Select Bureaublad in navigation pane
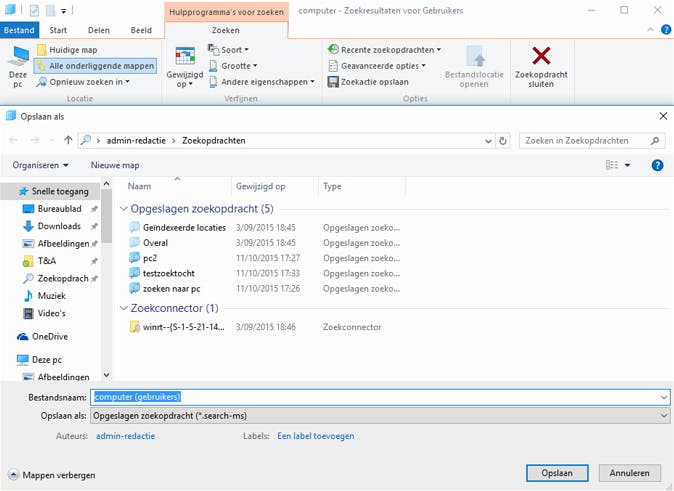The image size is (674, 491). (59, 209)
